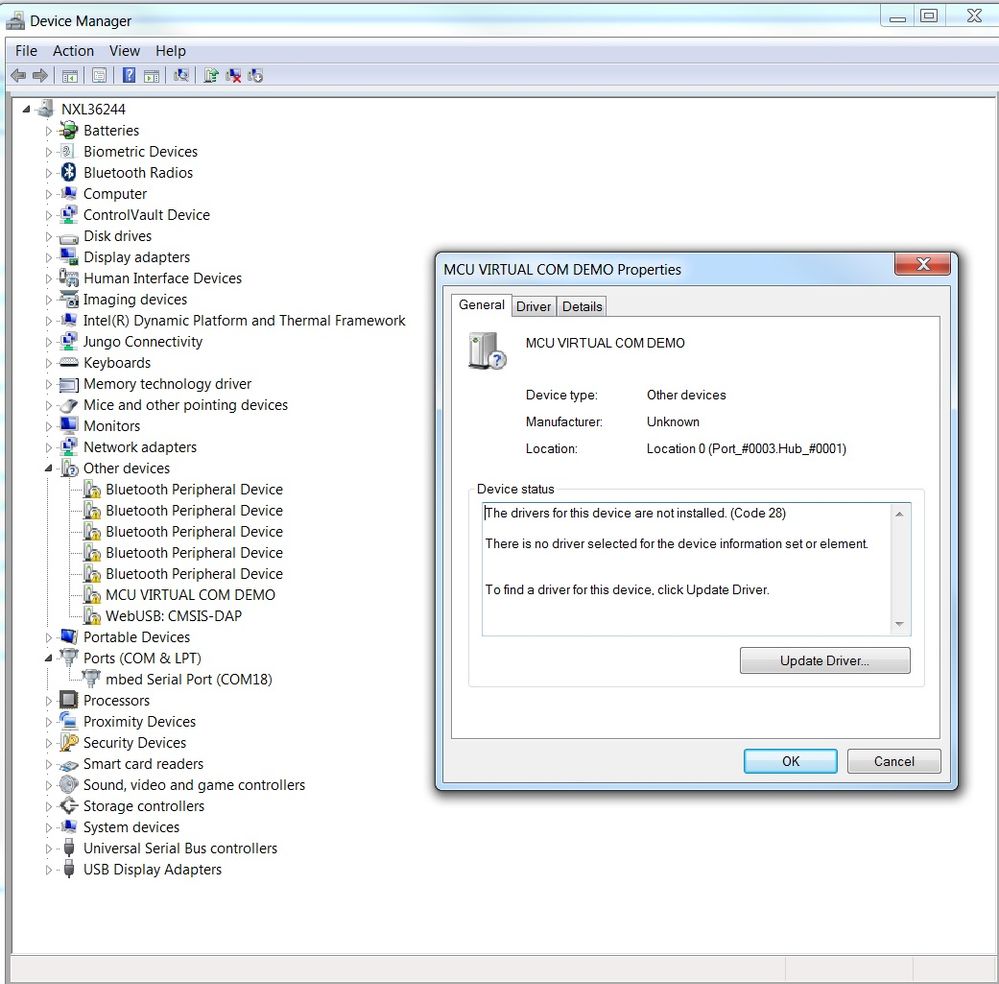Open the File menu
This screenshot has height=984, width=999.
(x=26, y=51)
